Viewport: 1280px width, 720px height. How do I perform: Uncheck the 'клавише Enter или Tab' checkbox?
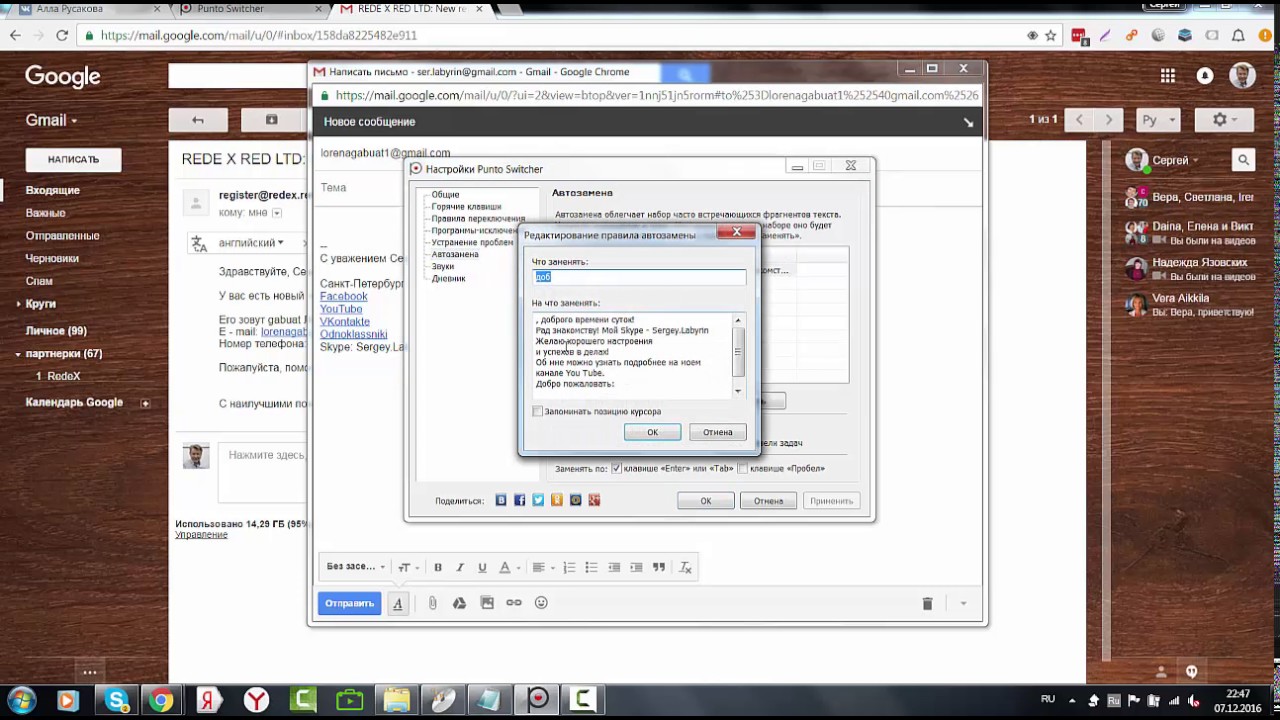click(x=617, y=468)
